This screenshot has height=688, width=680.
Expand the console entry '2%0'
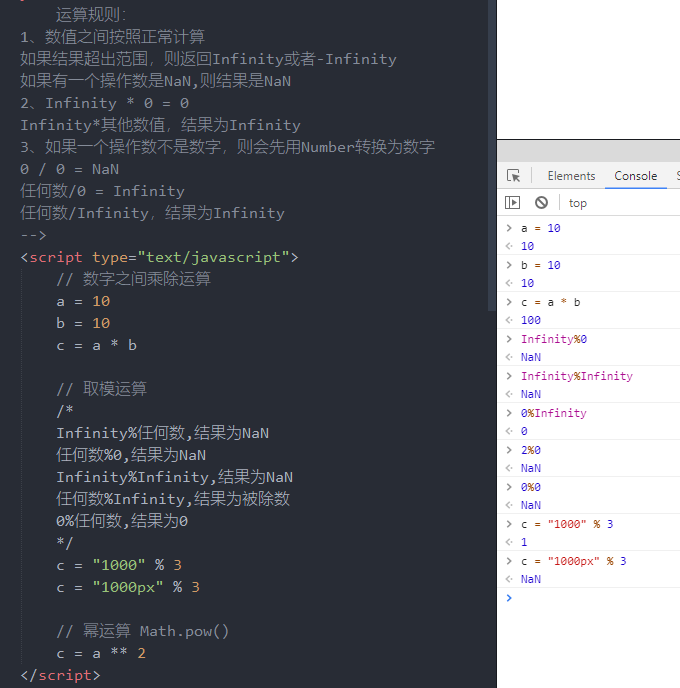(x=509, y=449)
